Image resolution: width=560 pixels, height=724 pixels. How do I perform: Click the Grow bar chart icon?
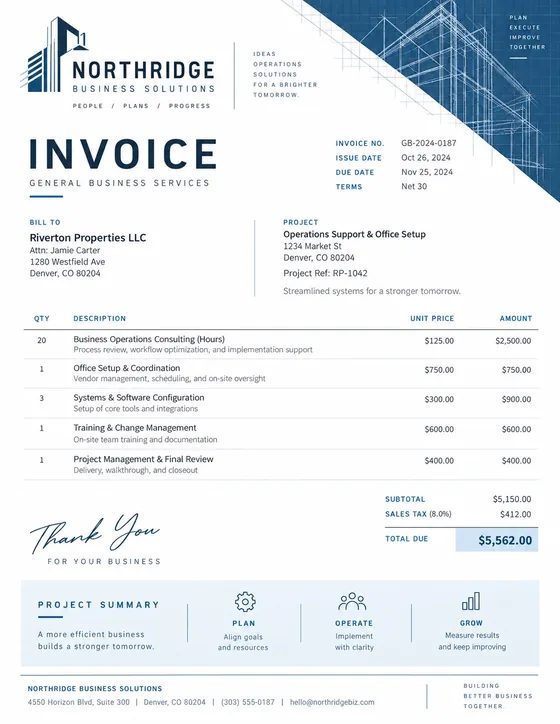click(471, 601)
